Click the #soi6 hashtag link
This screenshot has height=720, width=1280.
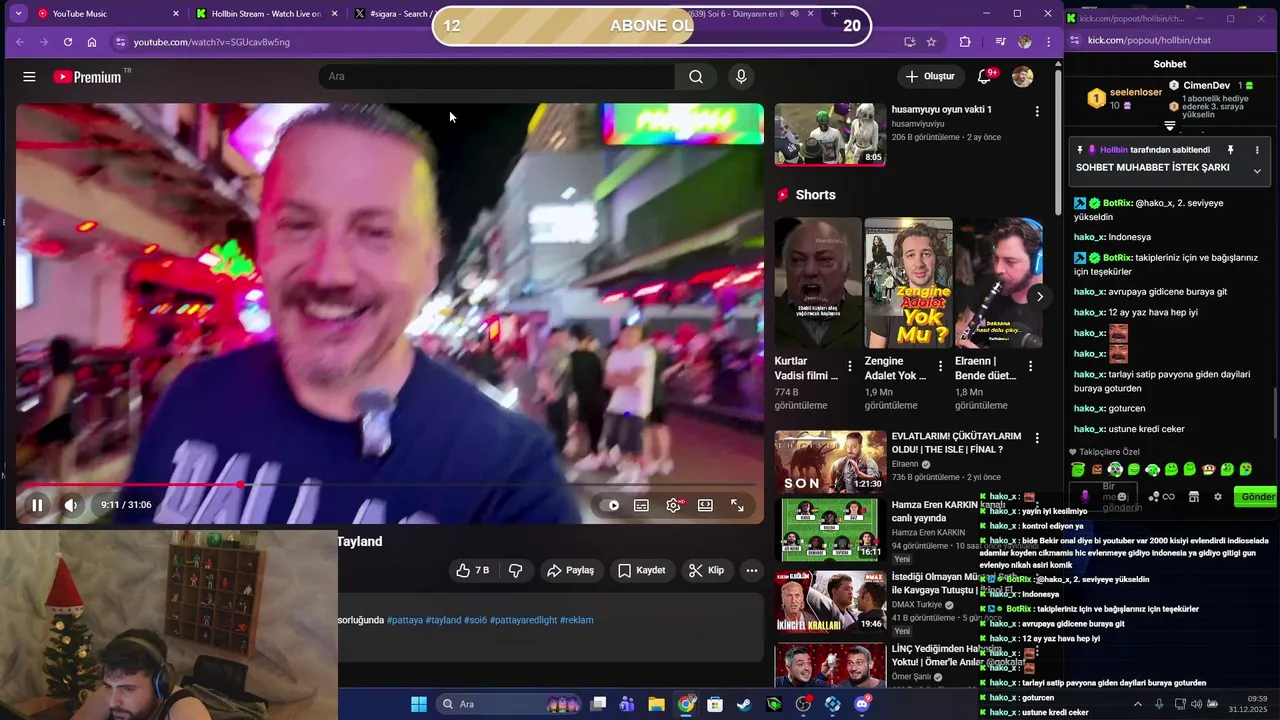pyautogui.click(x=475, y=620)
